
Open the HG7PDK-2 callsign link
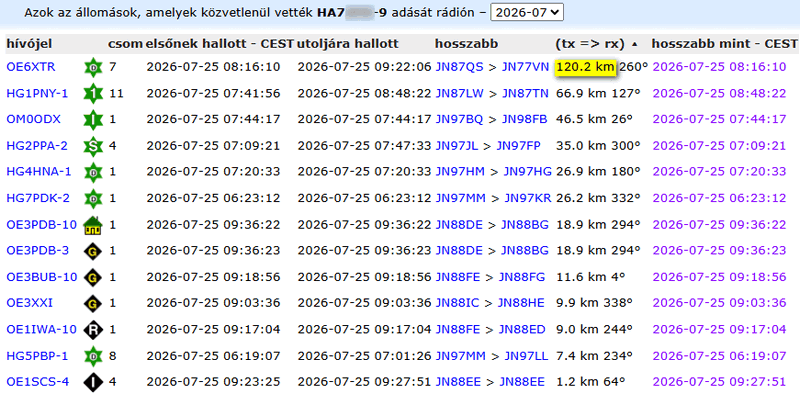[38, 198]
